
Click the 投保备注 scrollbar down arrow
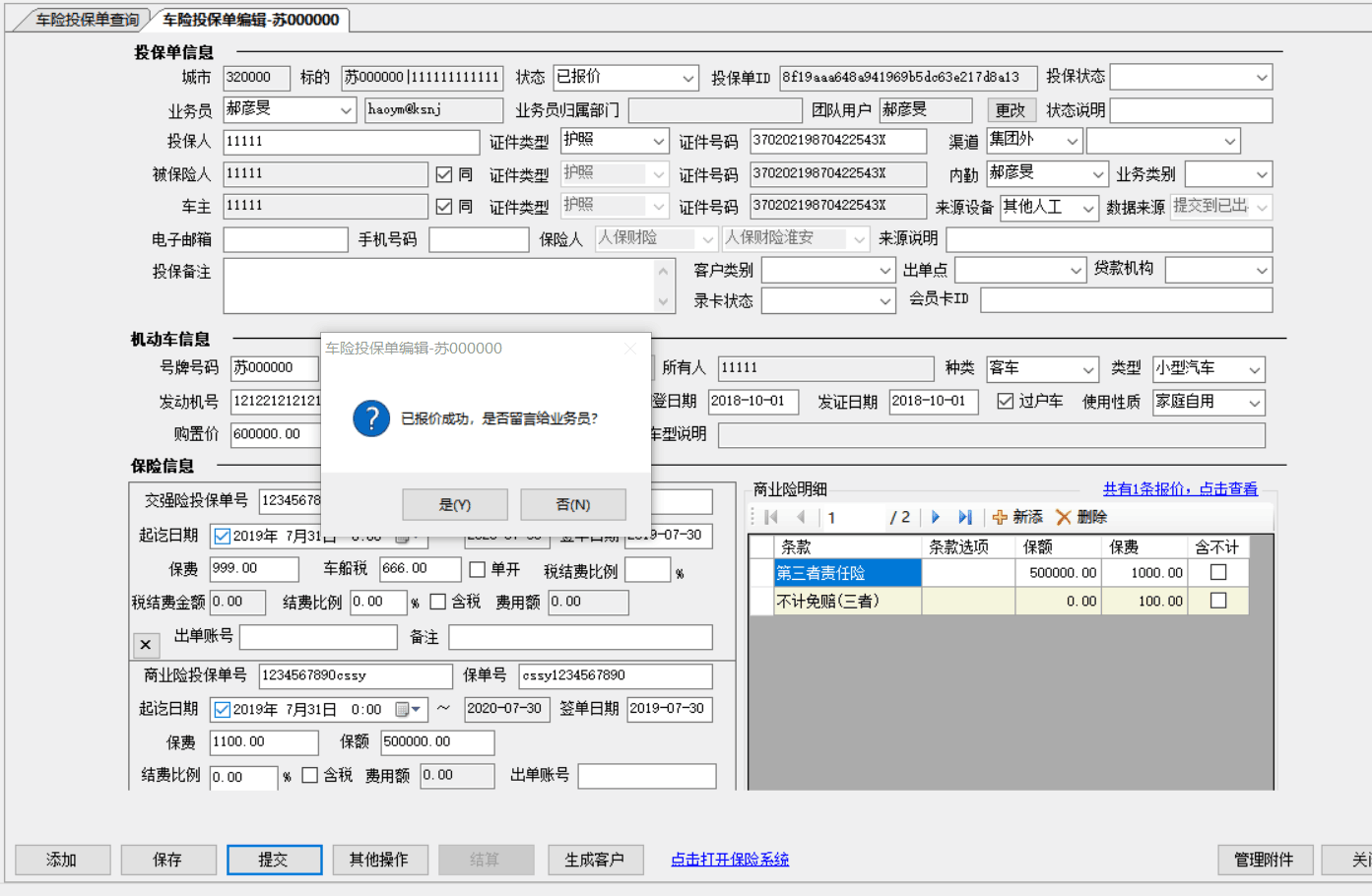coord(664,301)
